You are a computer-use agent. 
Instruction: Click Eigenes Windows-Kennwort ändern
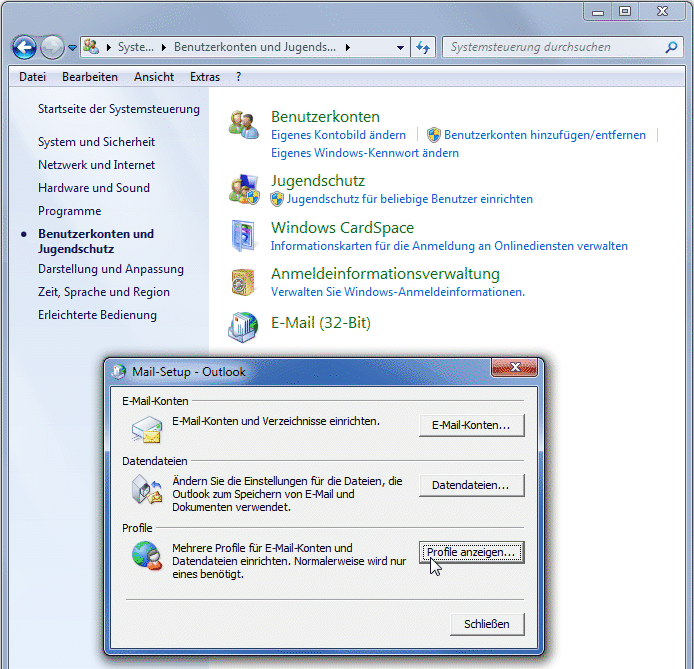point(365,153)
